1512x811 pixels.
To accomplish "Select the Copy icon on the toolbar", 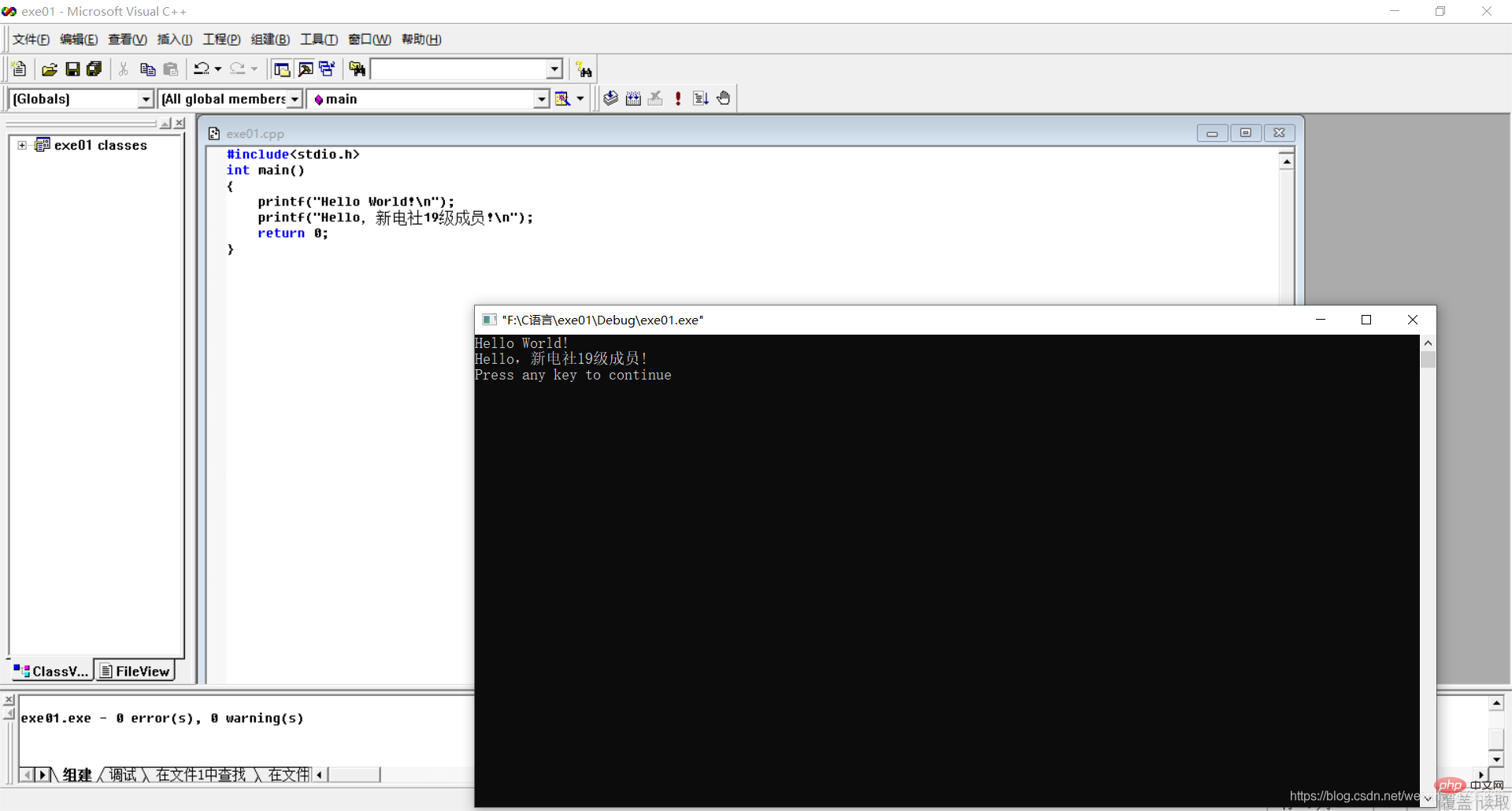I will tap(147, 69).
